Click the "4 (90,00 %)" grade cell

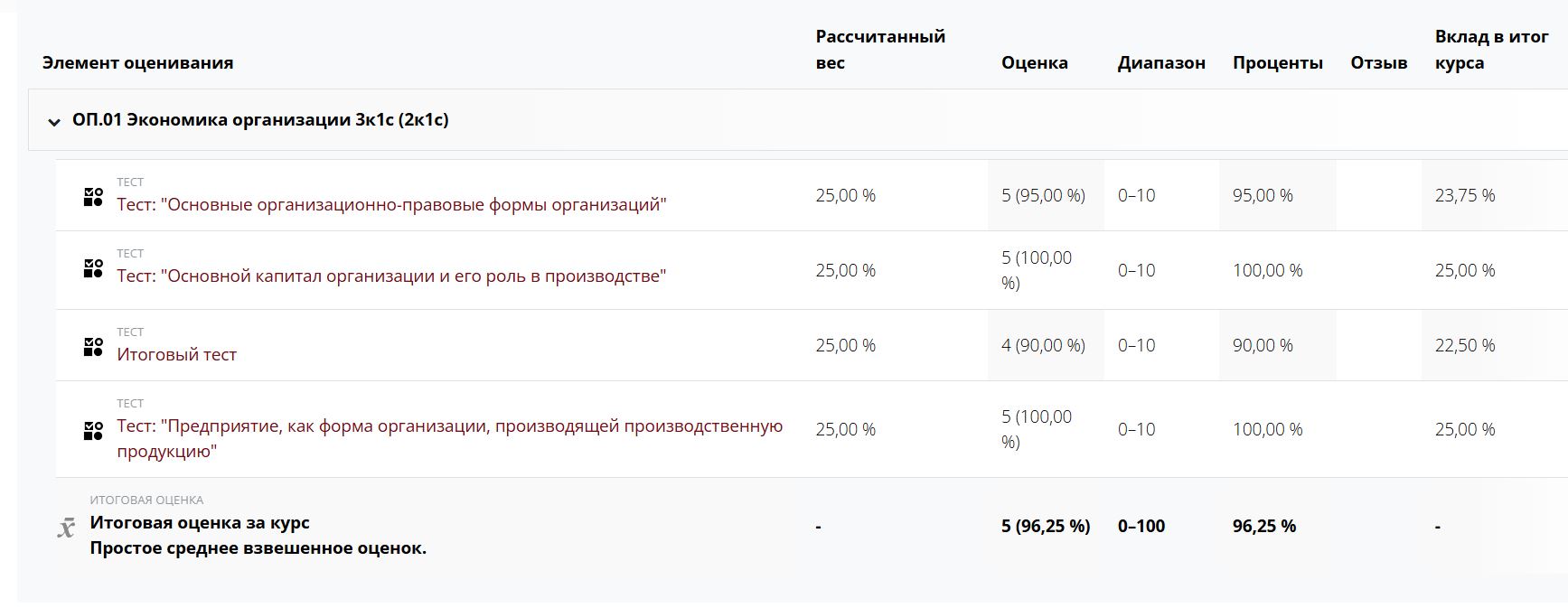(x=1043, y=345)
